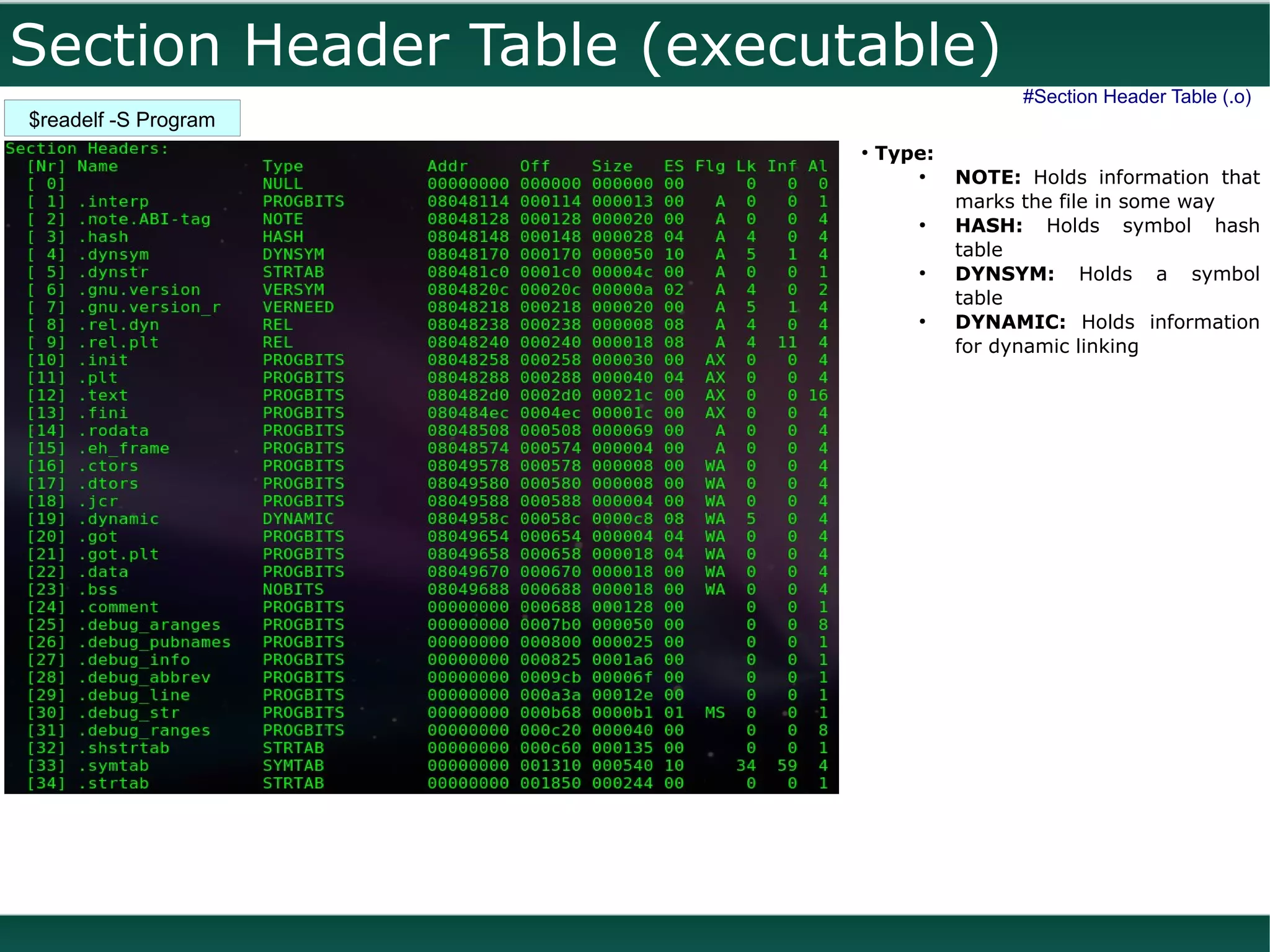Select the .interp section name

[113, 202]
